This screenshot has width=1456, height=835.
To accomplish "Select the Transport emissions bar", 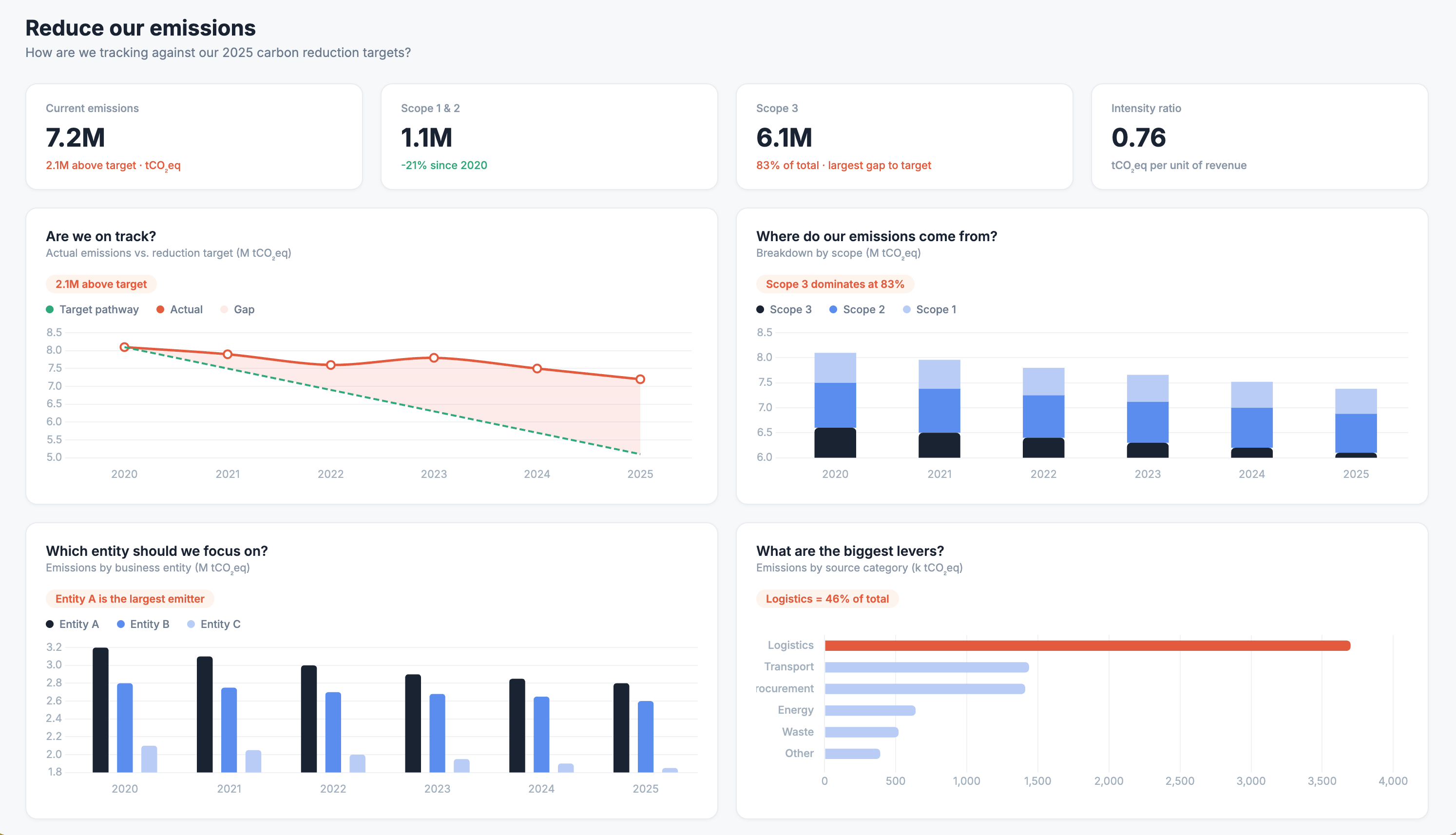I will (x=926, y=667).
